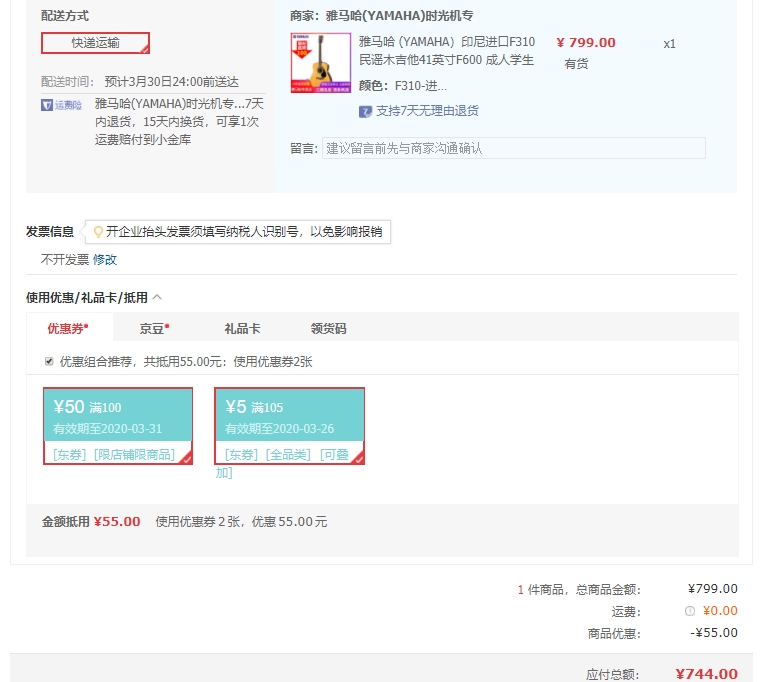Collapse the 使用优惠/礼品卡/抵用 section
The width and height of the screenshot is (762, 682).
(x=157, y=297)
